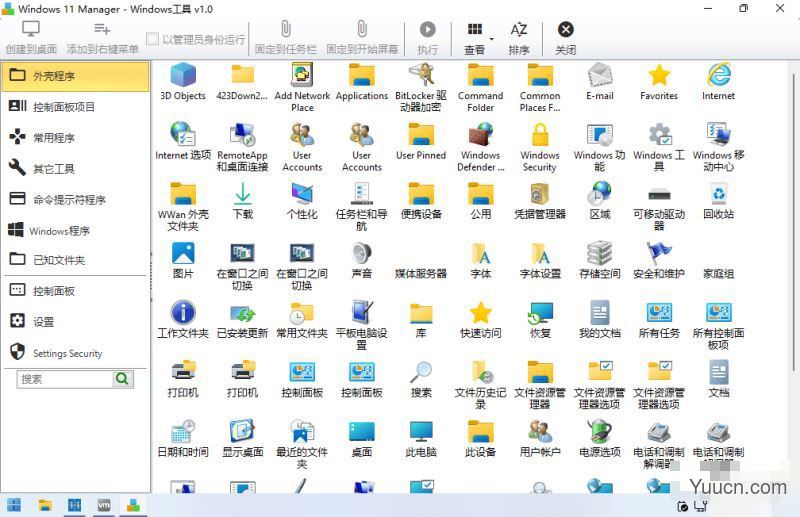Select the 文件历史记录 icon

click(x=481, y=385)
